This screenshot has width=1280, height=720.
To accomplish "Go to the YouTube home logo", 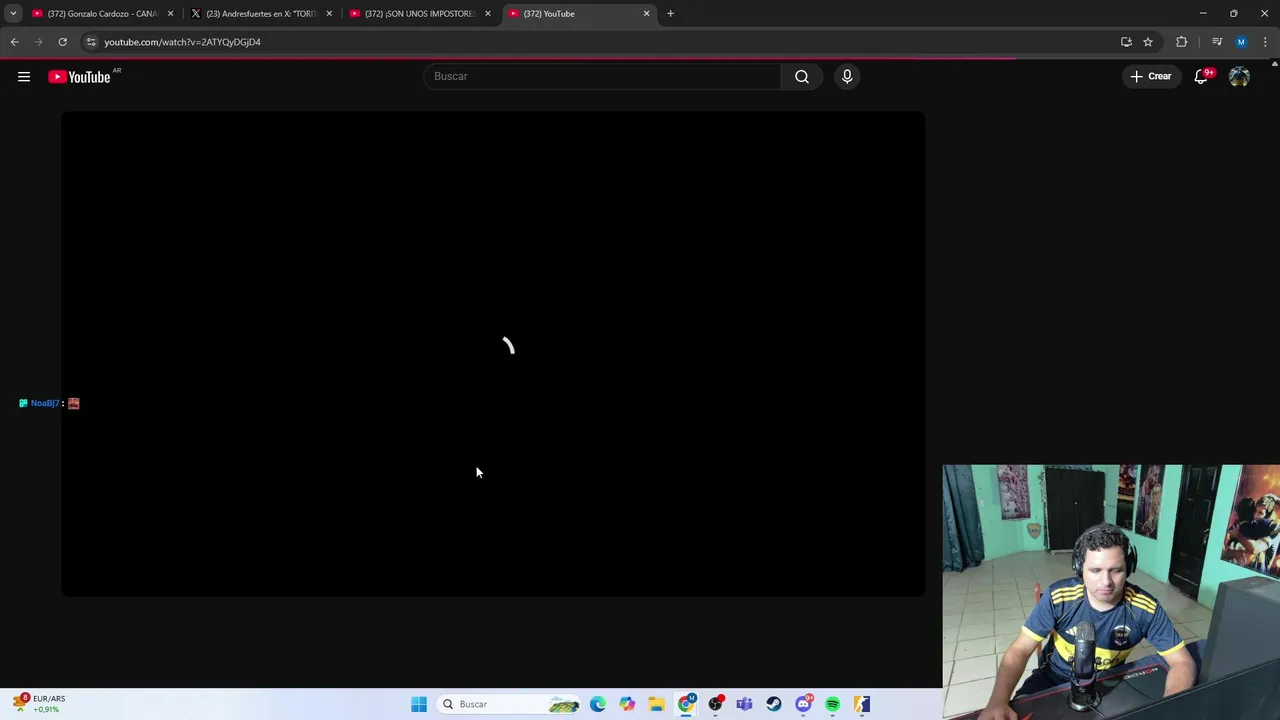I will (x=80, y=77).
